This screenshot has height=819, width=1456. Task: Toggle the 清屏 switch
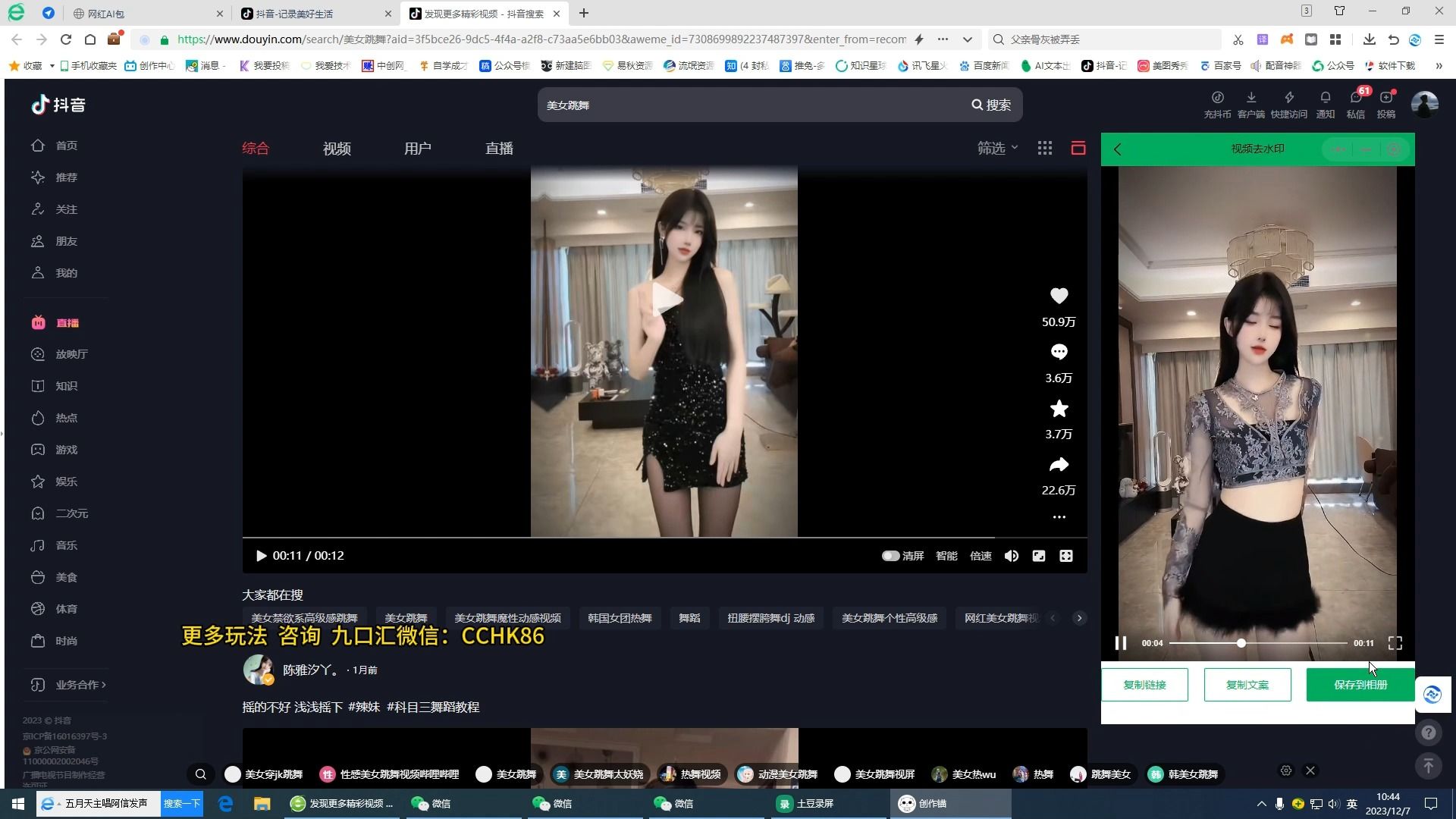(x=890, y=556)
